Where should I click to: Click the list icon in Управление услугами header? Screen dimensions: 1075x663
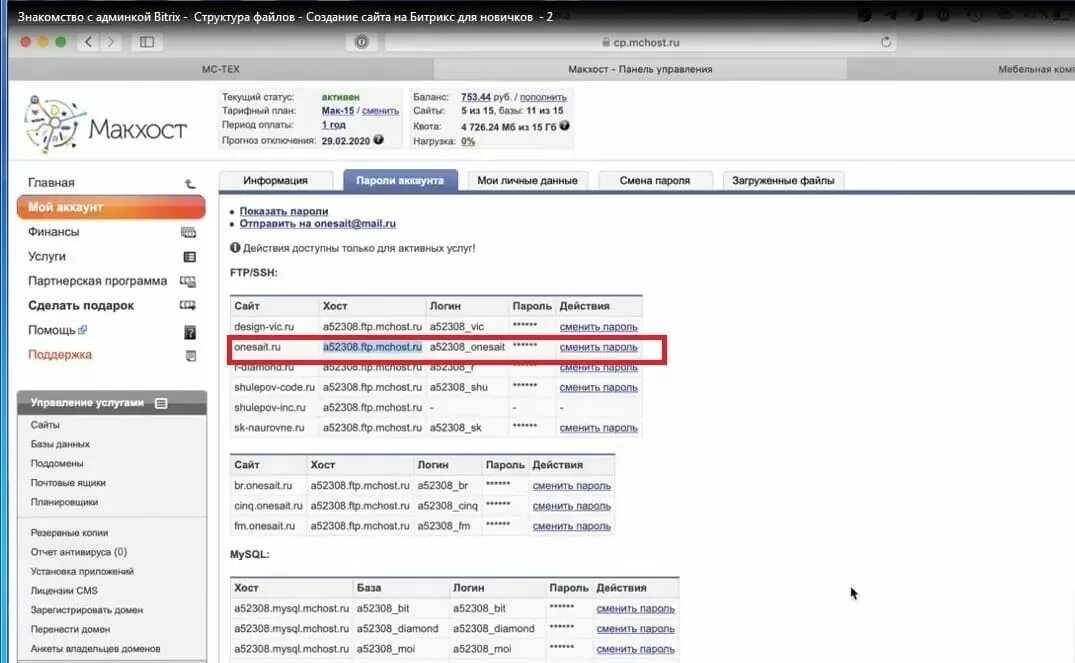161,403
